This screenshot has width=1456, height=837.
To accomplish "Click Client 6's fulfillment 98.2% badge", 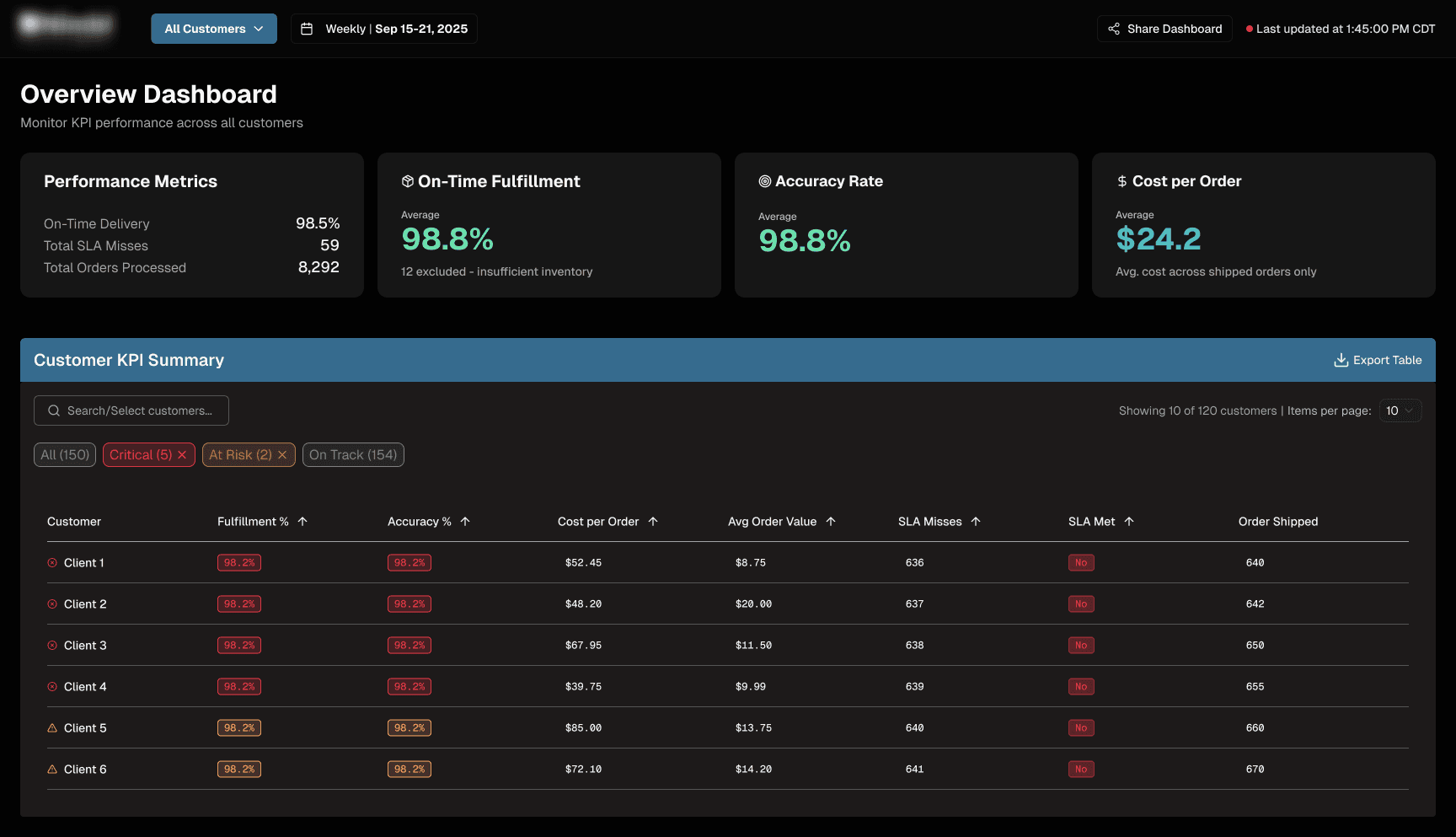I will (x=239, y=770).
